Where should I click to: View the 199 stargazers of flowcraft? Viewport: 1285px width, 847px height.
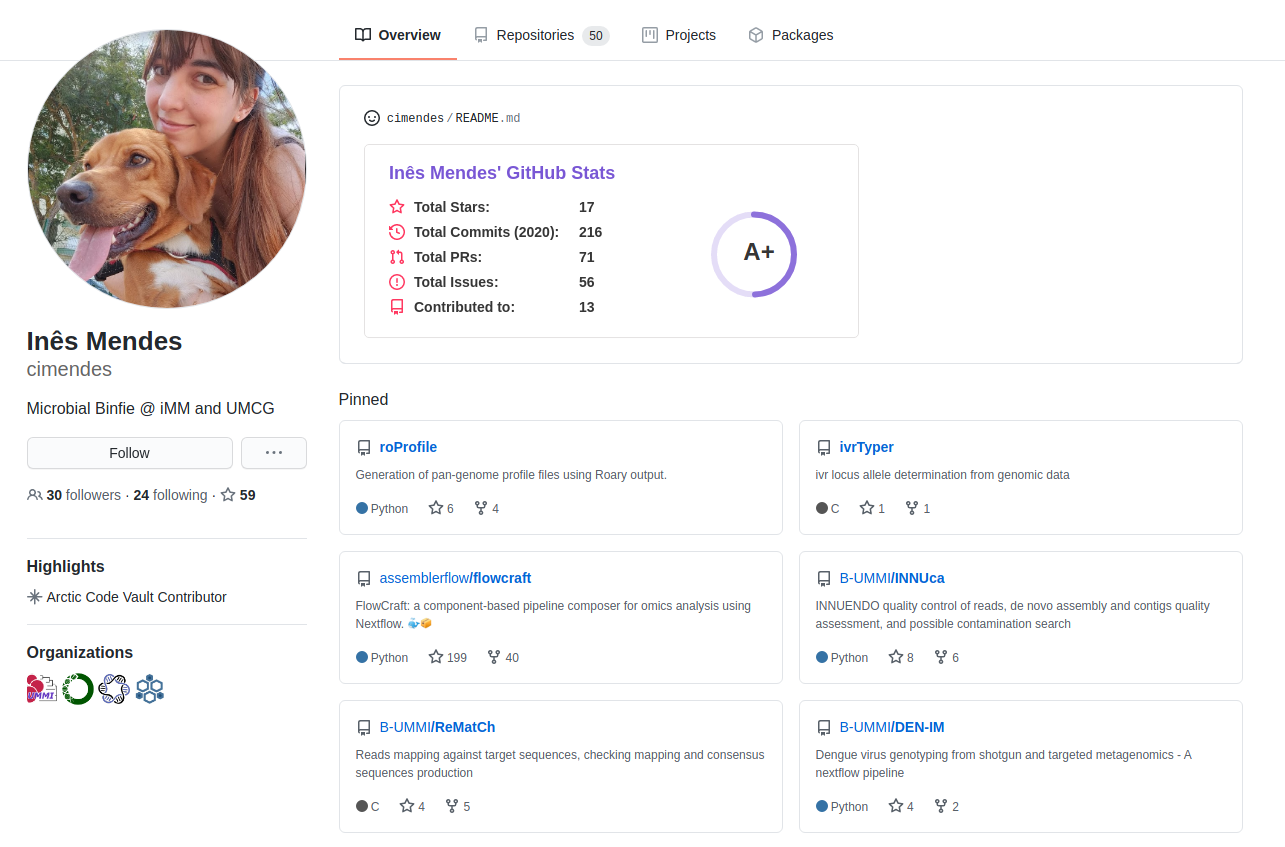(x=448, y=657)
